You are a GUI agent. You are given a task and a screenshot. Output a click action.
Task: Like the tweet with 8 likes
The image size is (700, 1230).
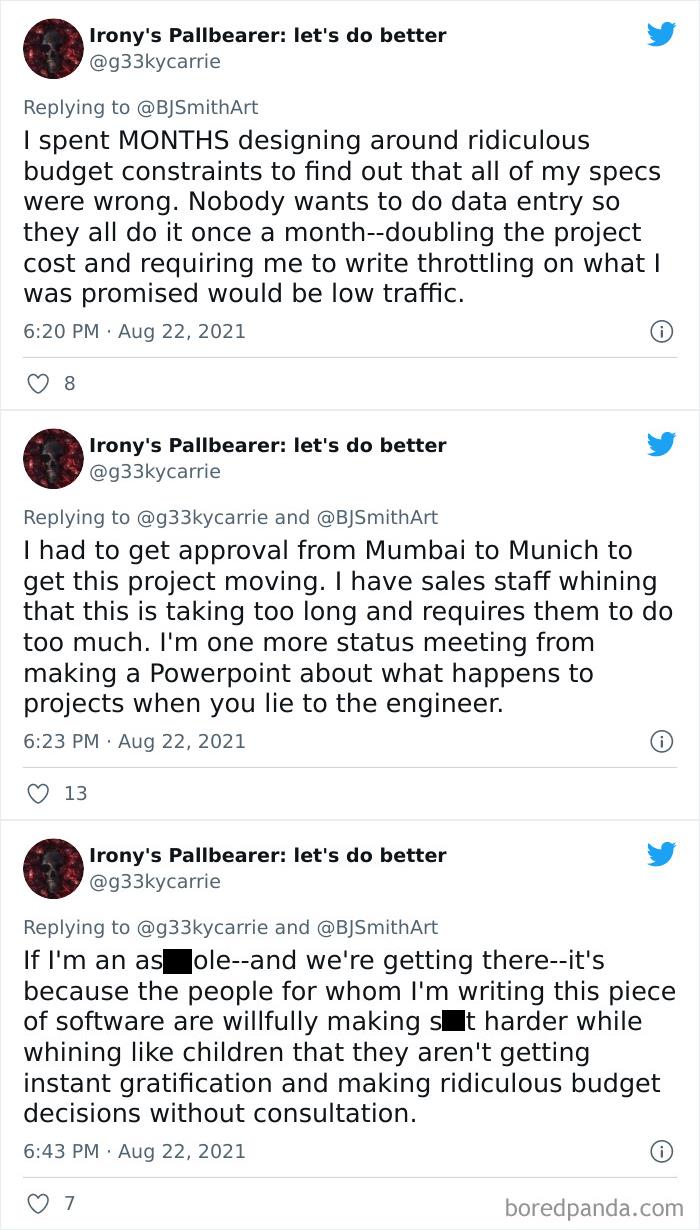(x=38, y=383)
